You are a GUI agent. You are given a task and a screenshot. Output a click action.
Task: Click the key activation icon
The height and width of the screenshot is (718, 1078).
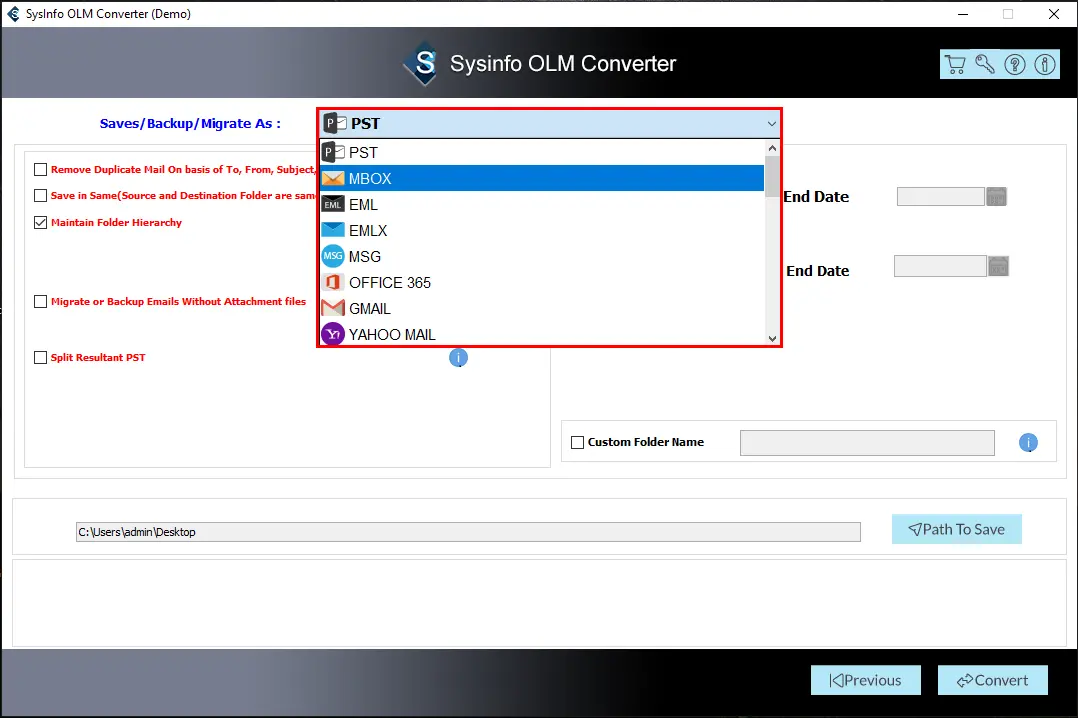(984, 65)
